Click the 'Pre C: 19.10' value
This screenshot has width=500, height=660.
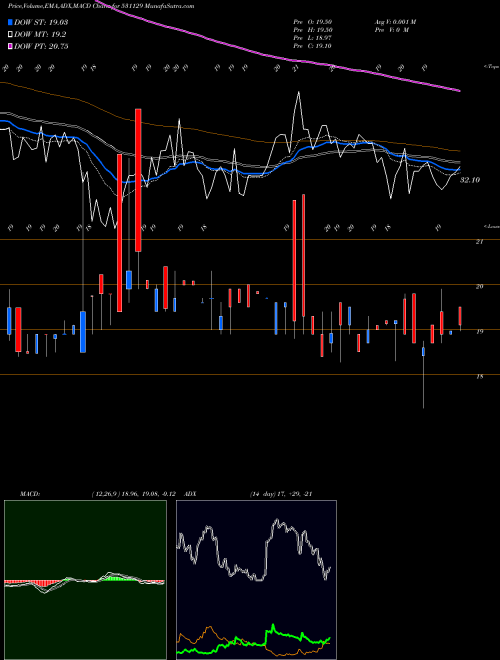tap(313, 46)
